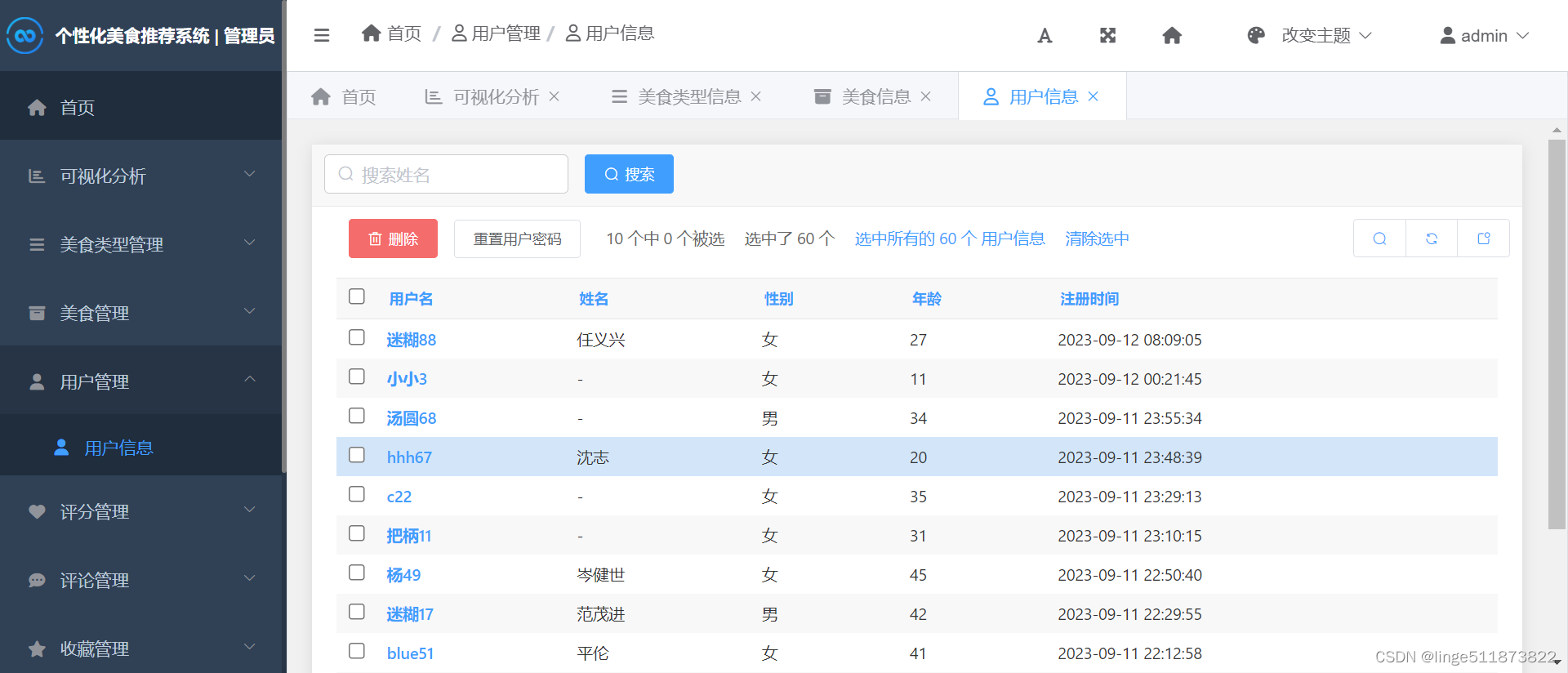Open the 改变主题 dropdown
The image size is (1568, 673).
pyautogui.click(x=1310, y=35)
